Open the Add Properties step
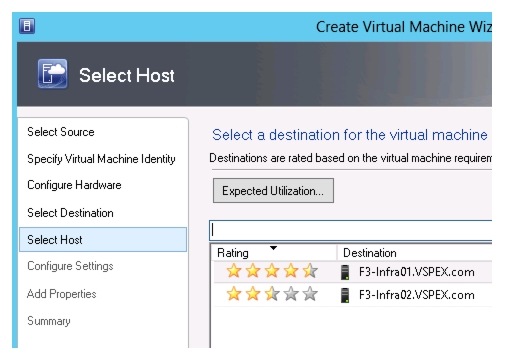Image resolution: width=505 pixels, height=361 pixels. click(62, 294)
